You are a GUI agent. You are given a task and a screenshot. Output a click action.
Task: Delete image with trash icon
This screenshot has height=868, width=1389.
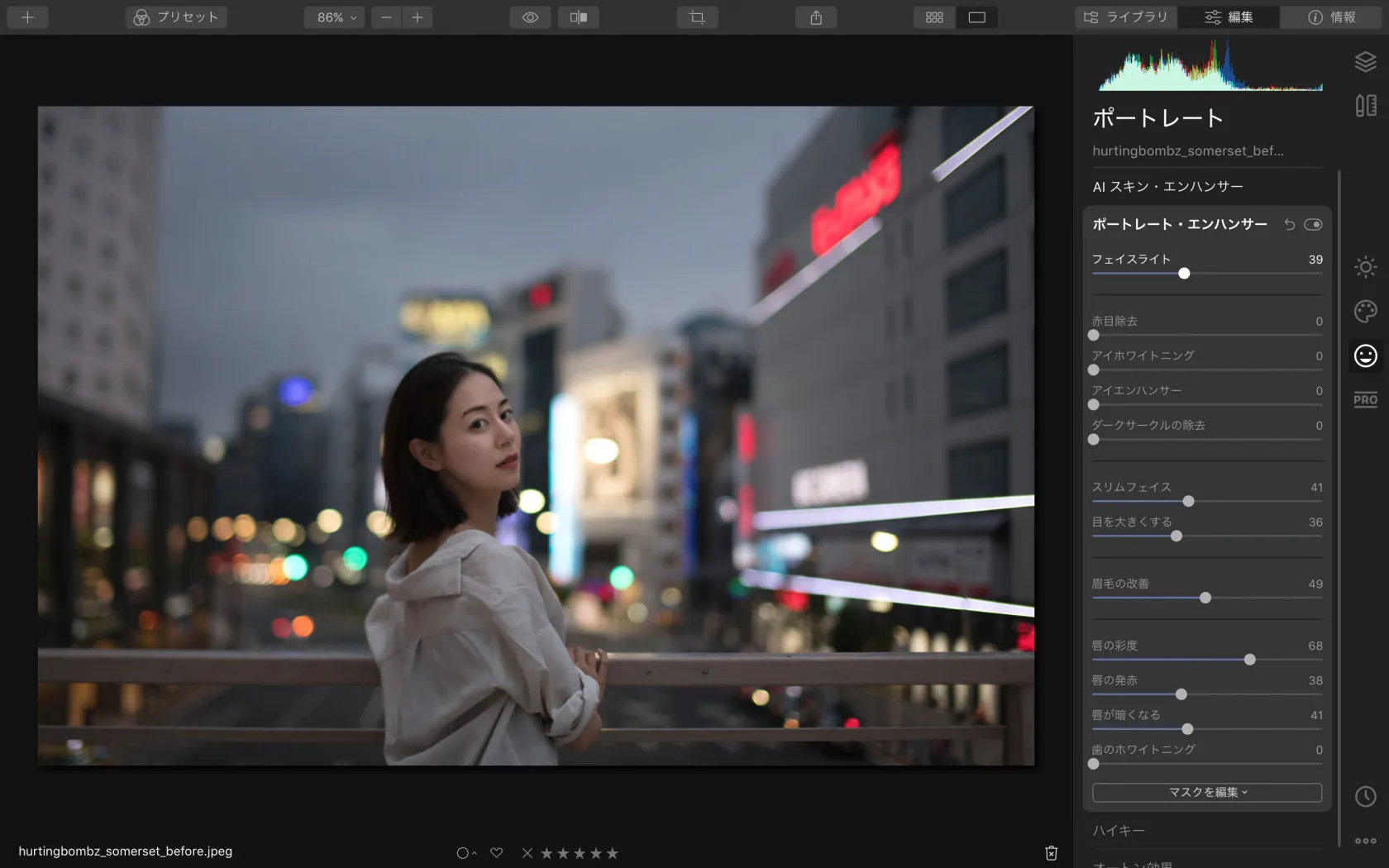(1051, 853)
